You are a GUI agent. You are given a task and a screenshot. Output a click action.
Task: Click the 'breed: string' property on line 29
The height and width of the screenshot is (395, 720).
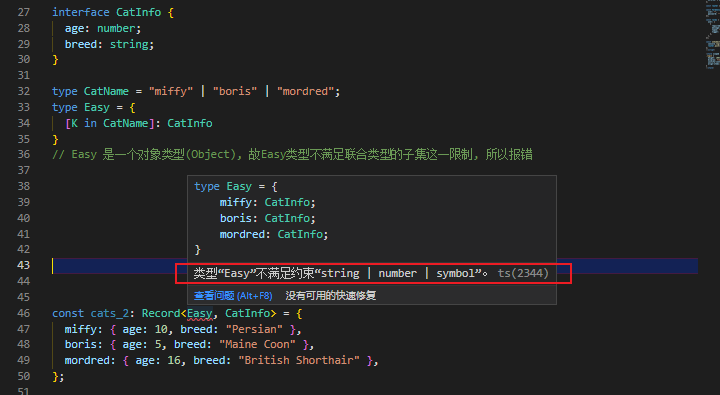[109, 44]
